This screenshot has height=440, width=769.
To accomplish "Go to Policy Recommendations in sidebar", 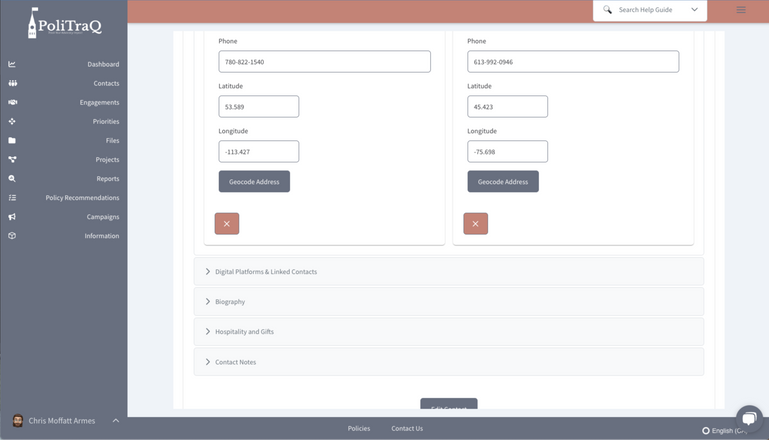I will tap(82, 198).
